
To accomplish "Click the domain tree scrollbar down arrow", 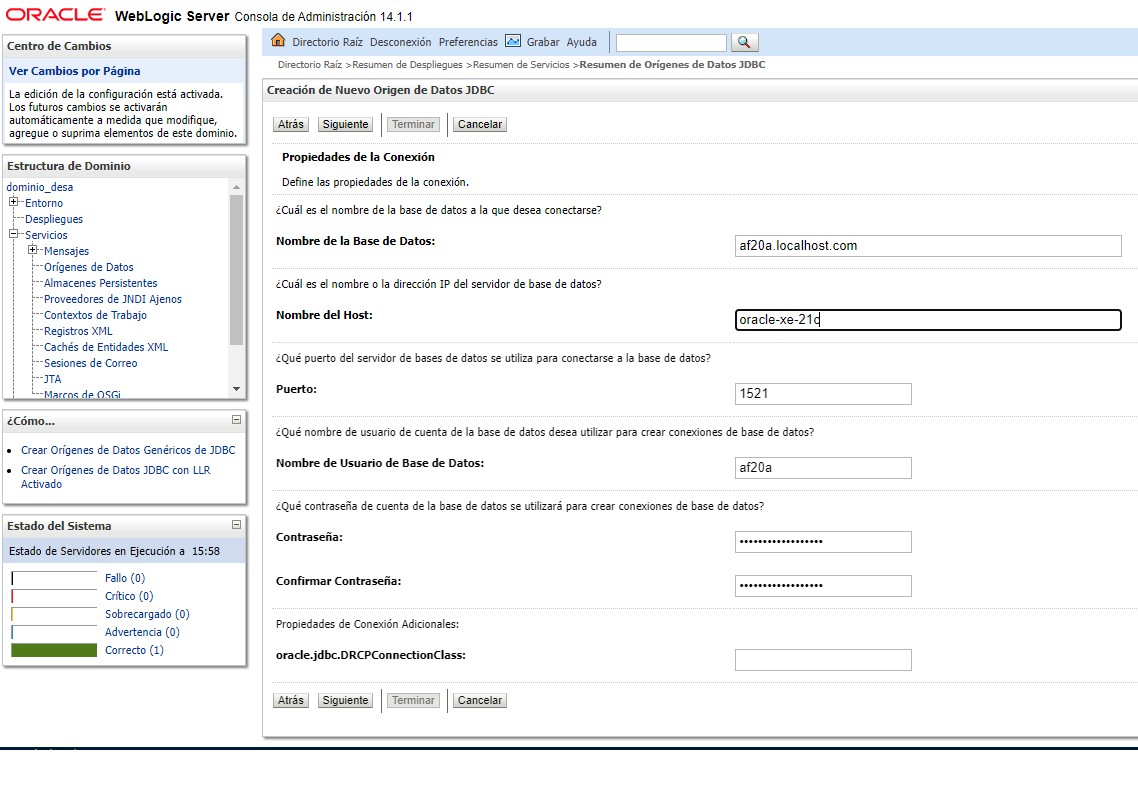I will (x=236, y=390).
